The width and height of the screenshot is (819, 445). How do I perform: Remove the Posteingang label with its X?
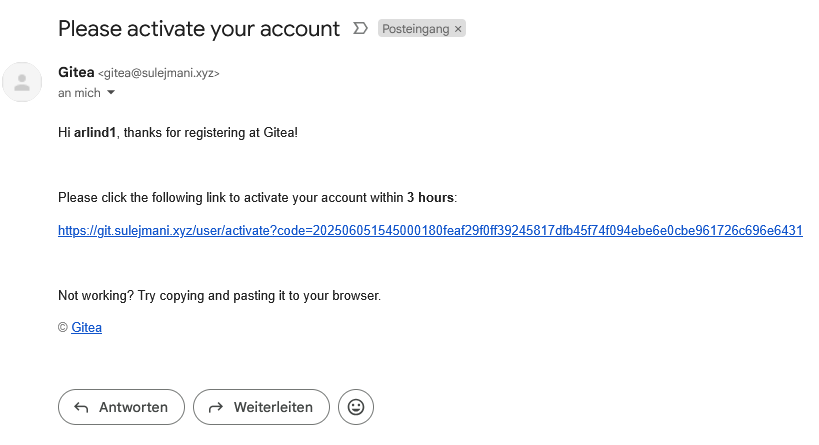[x=458, y=30]
